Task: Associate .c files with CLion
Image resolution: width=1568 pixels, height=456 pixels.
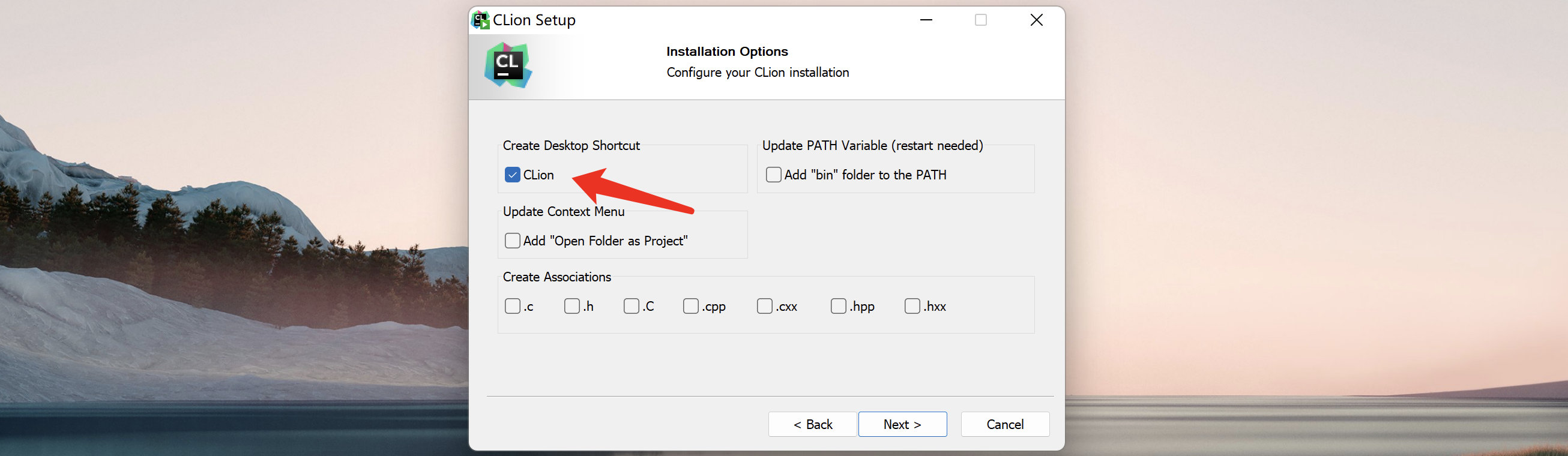Action: [x=513, y=306]
